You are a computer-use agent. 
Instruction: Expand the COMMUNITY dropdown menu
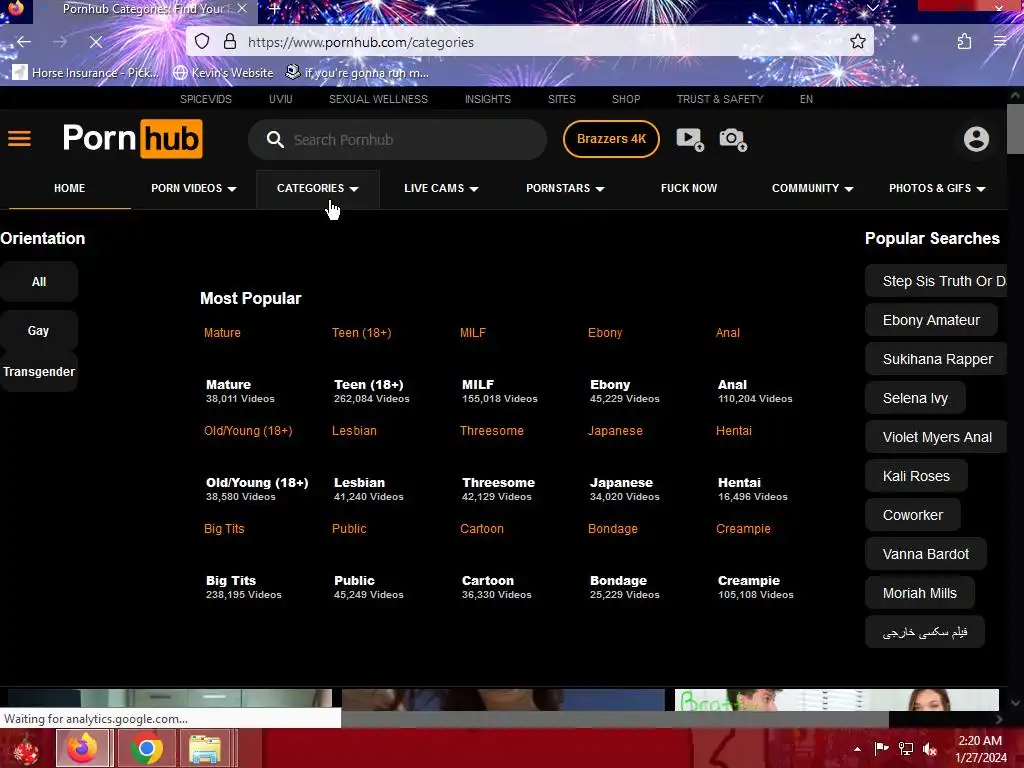812,188
